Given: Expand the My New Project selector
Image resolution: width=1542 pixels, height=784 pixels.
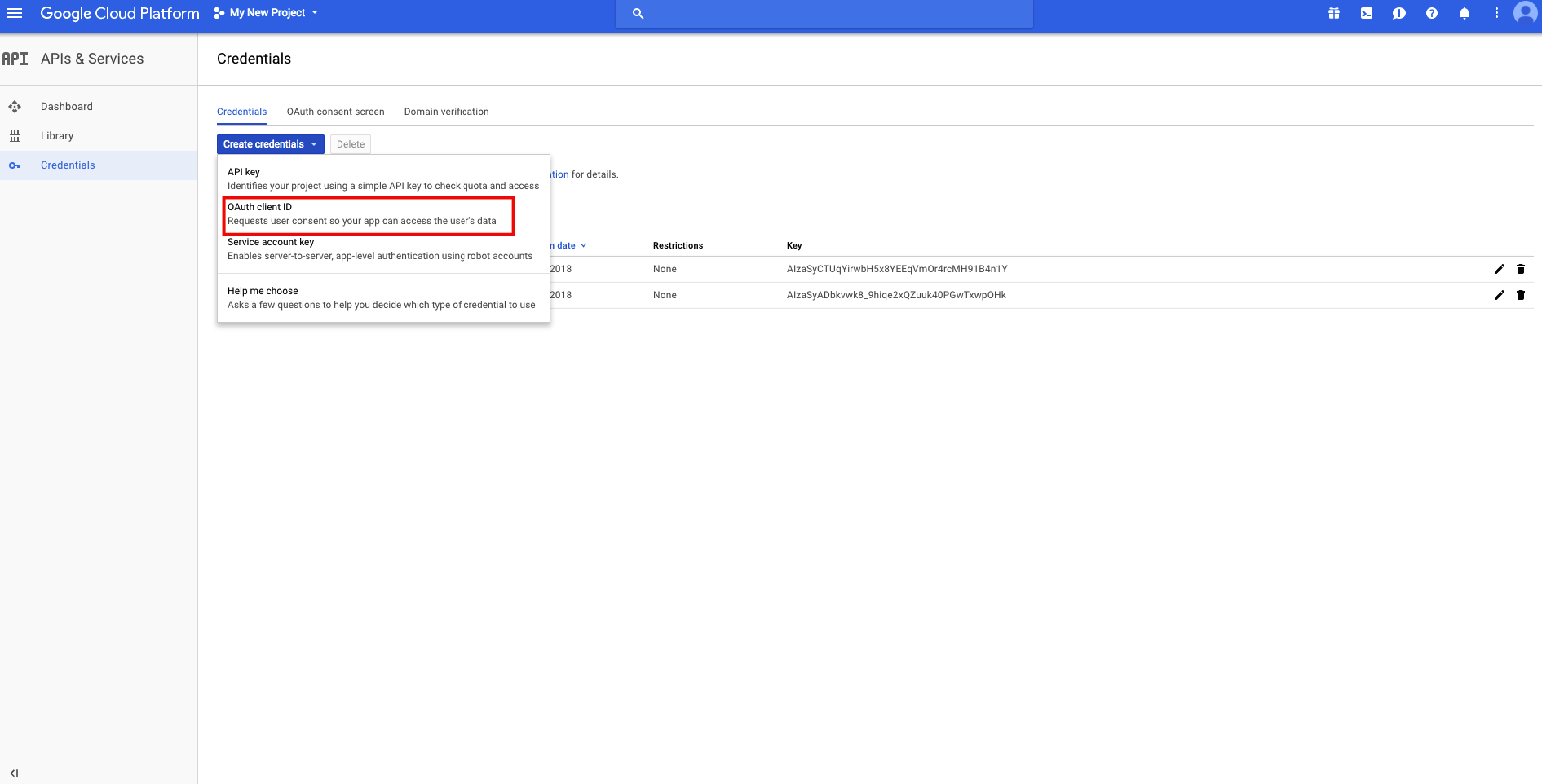Looking at the screenshot, I should 266,13.
